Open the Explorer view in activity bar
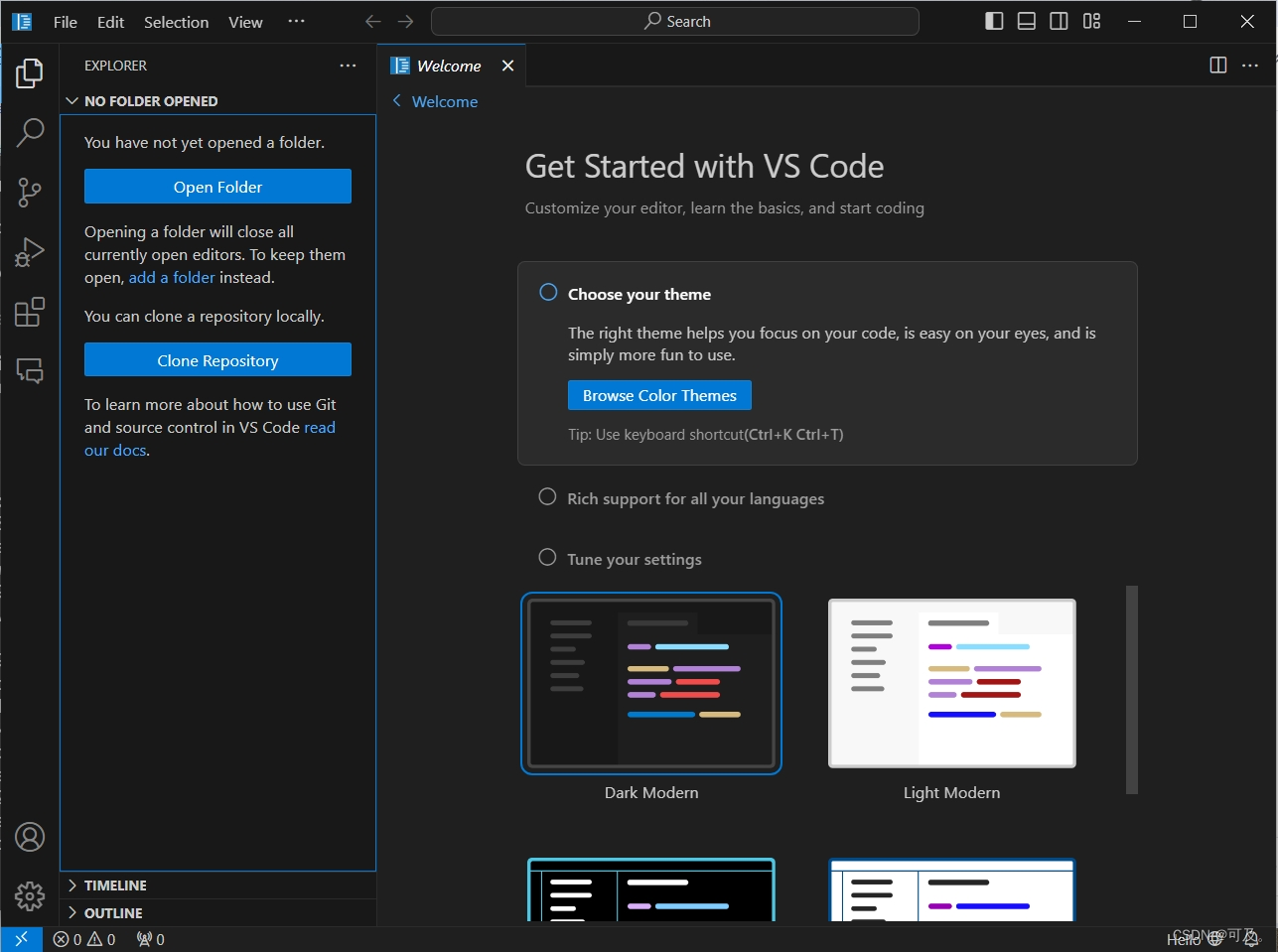 [x=30, y=72]
